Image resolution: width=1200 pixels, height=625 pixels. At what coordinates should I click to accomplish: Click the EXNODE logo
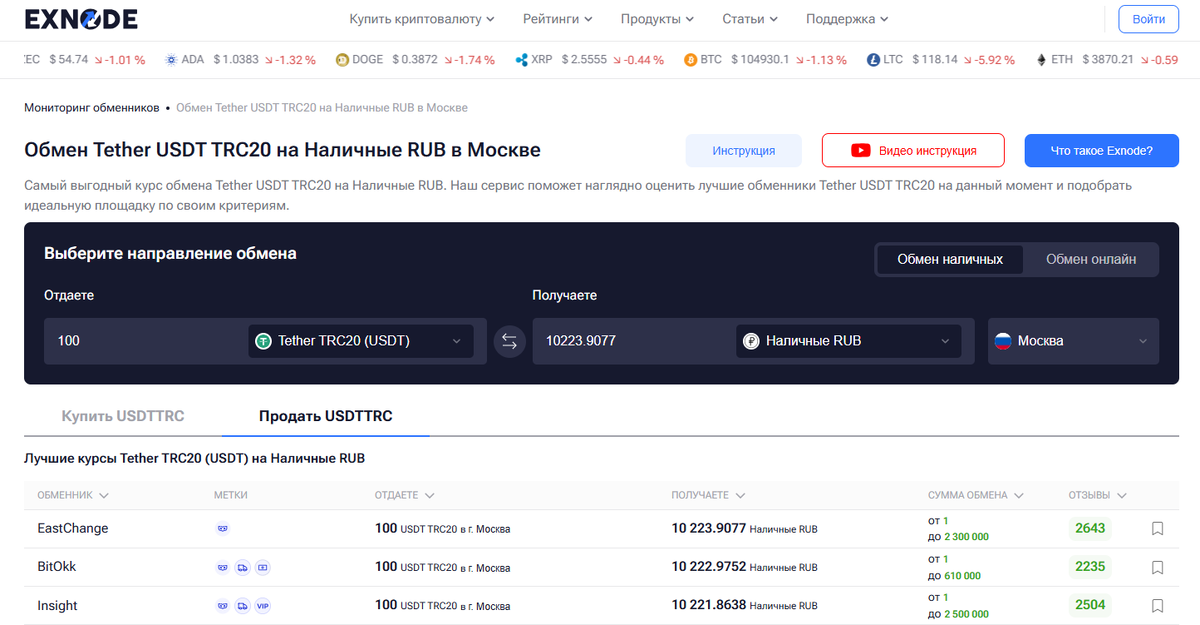coord(81,18)
